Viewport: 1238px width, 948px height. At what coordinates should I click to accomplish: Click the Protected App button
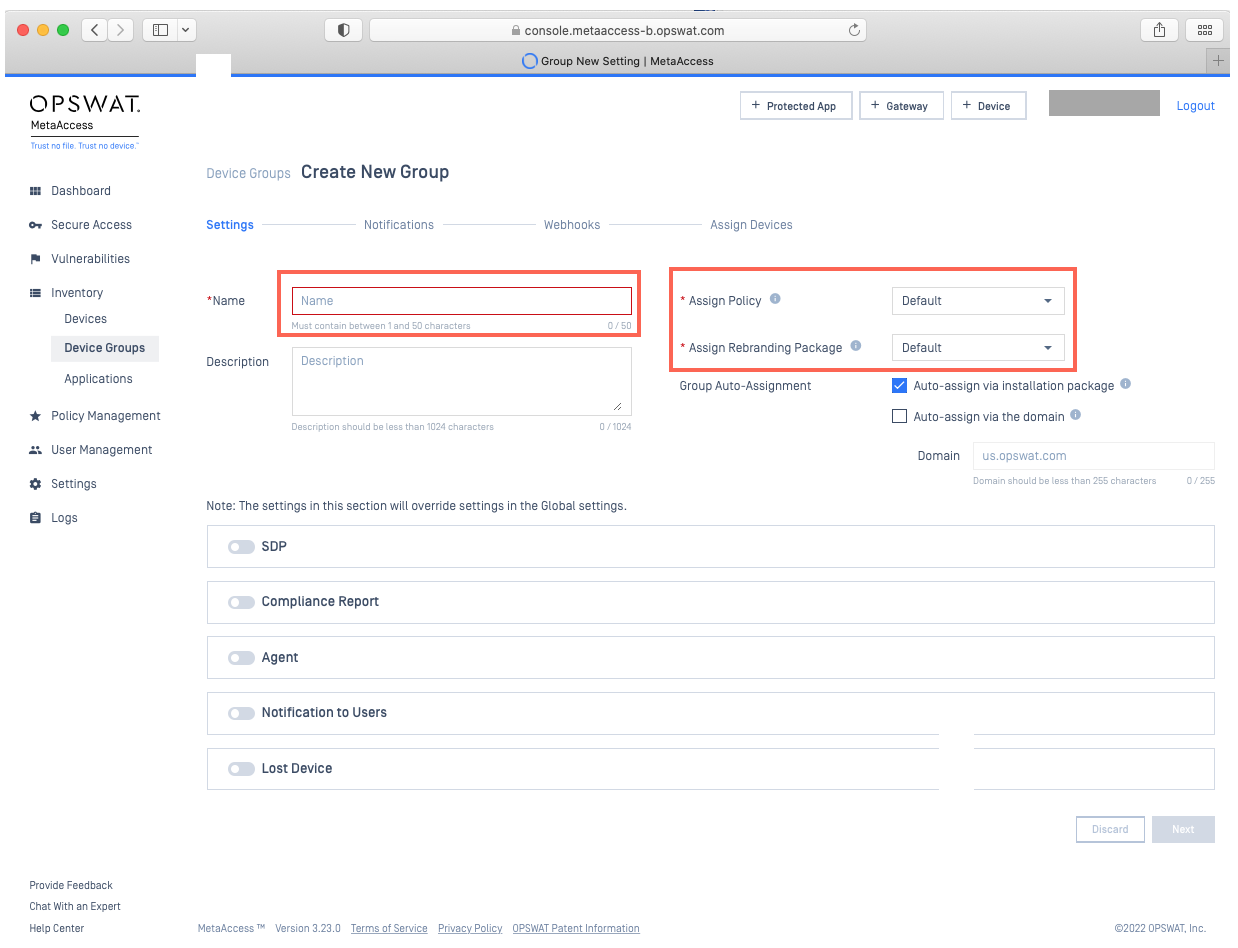pos(796,106)
